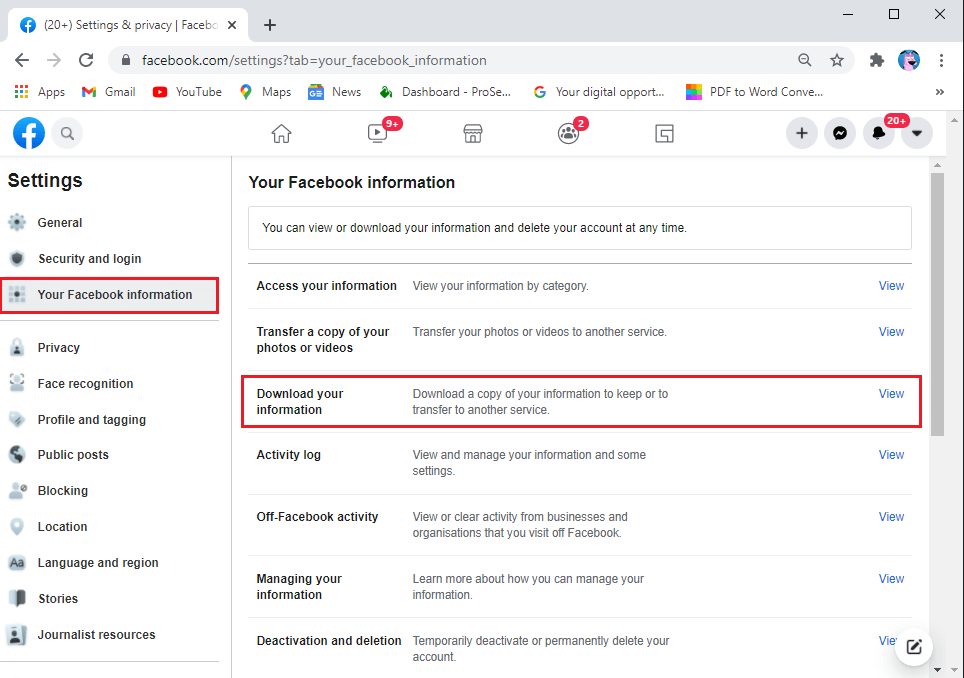
Task: Click the Create plus button
Action: [x=802, y=133]
